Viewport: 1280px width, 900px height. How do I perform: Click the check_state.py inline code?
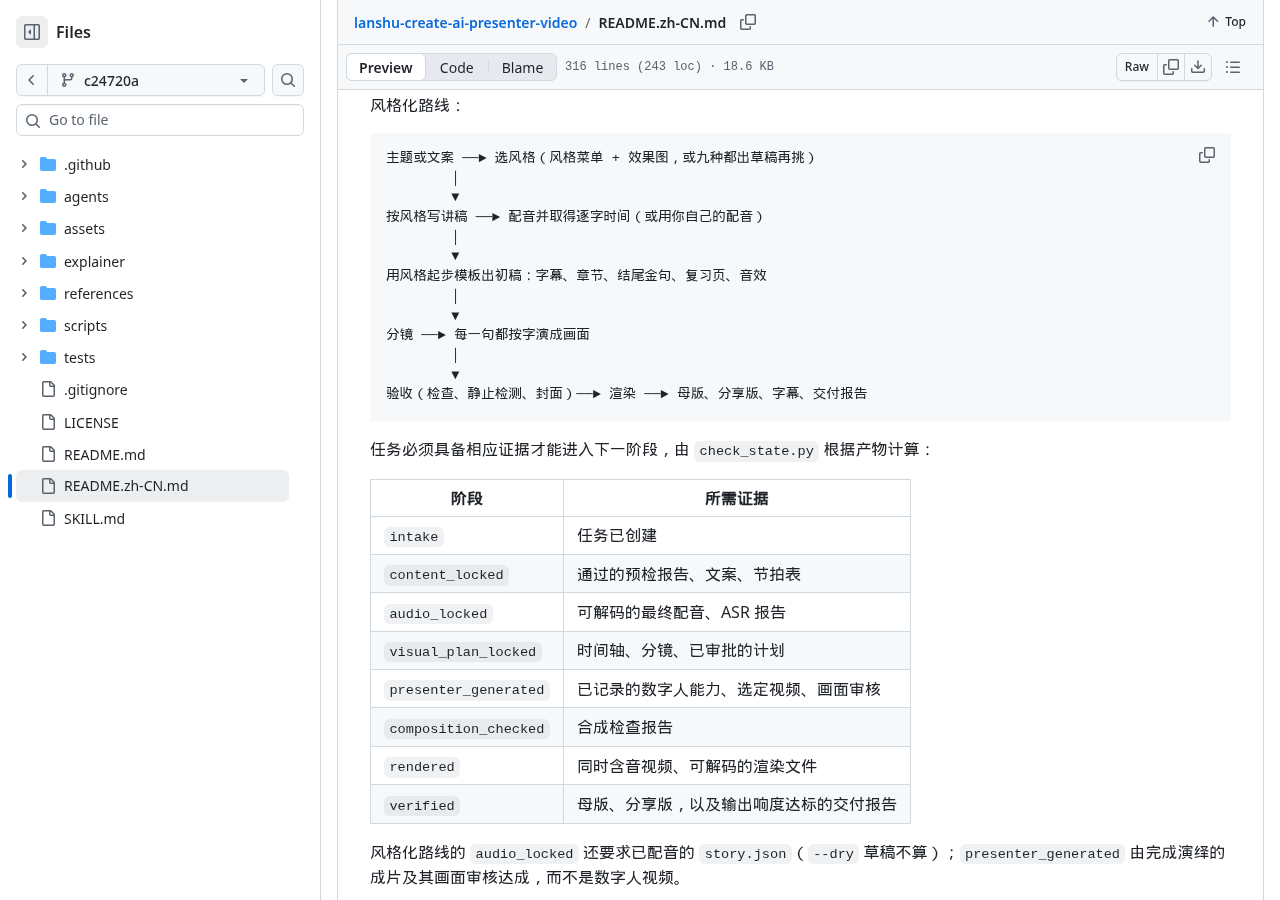[x=756, y=451]
